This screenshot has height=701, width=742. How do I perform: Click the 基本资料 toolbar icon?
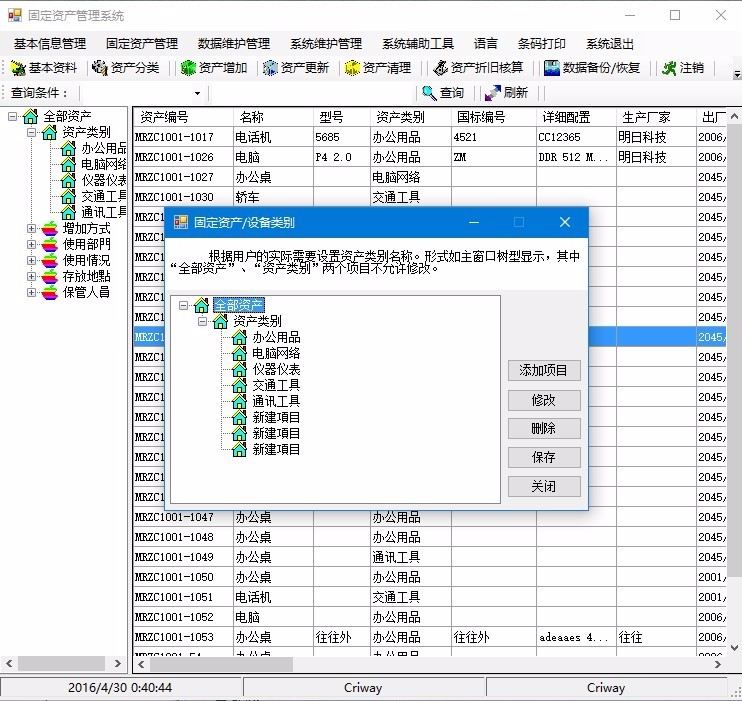coord(43,68)
